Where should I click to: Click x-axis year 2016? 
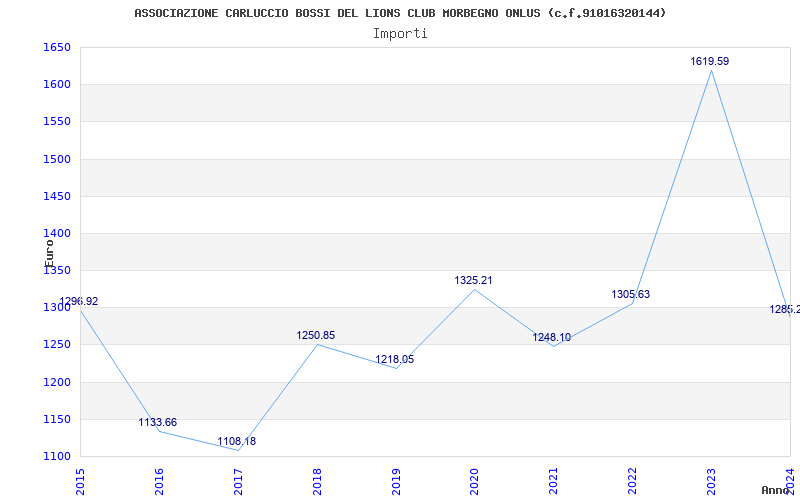[x=159, y=480]
